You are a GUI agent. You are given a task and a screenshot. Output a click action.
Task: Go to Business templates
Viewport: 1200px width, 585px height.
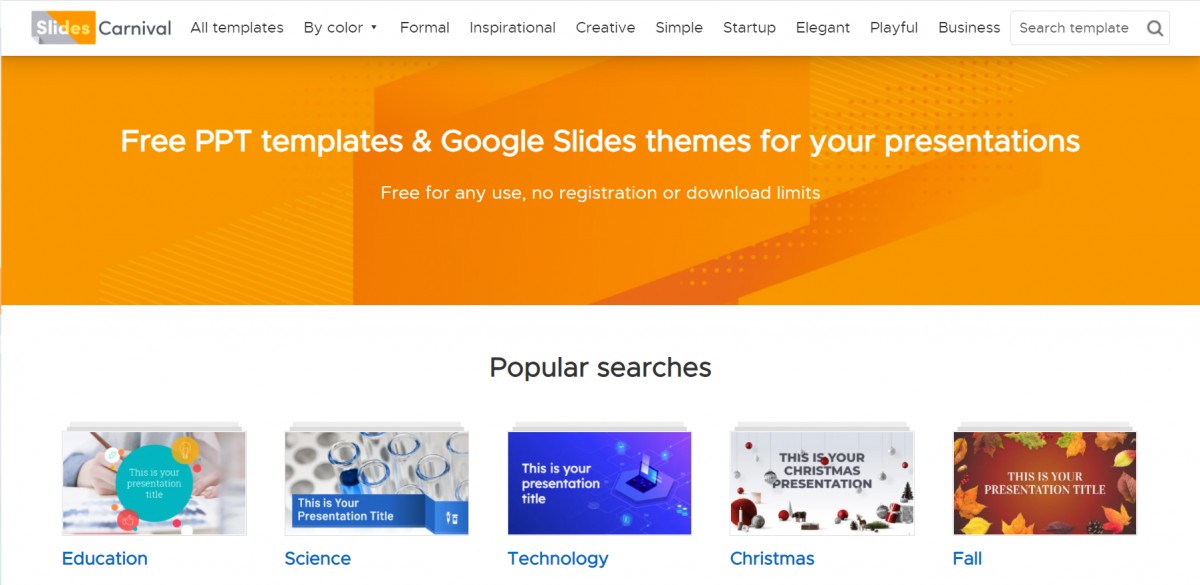969,27
